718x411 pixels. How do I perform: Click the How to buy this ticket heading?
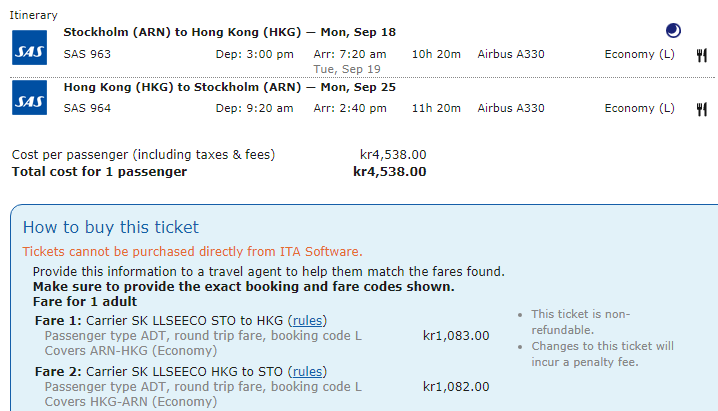click(111, 227)
